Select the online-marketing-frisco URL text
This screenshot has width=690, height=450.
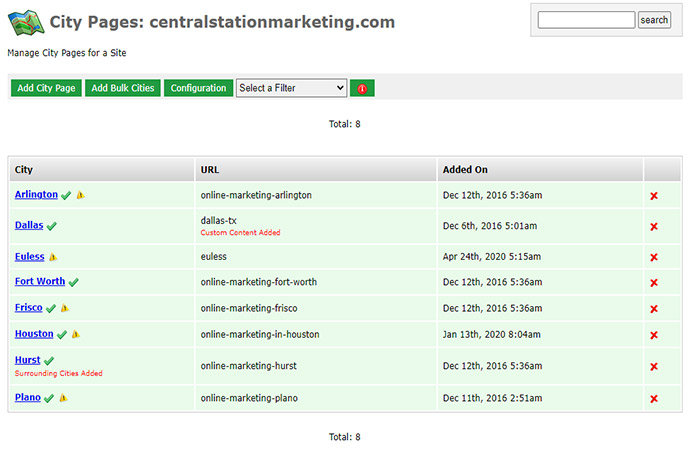249,308
